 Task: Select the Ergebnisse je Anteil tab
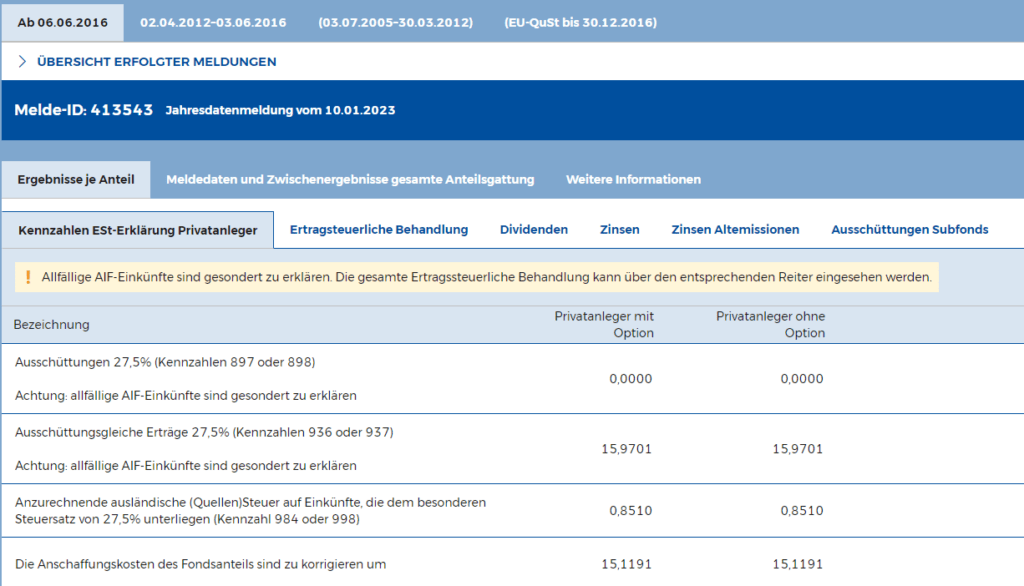76,179
